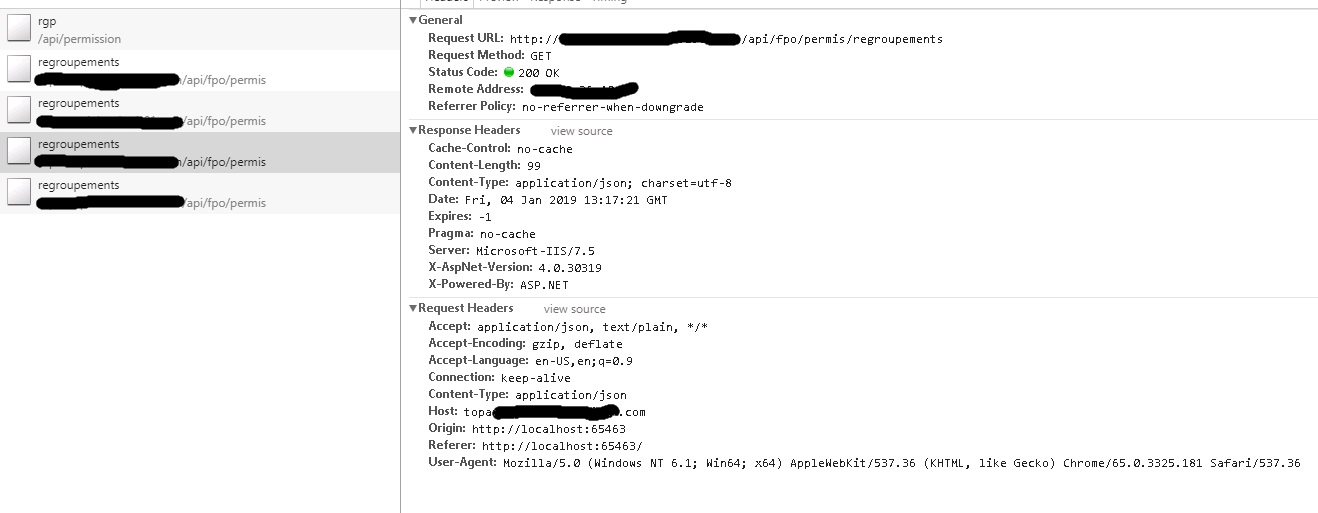Viewport: 1318px width, 513px height.
Task: Select the last regroupements request name
Action: 78,185
